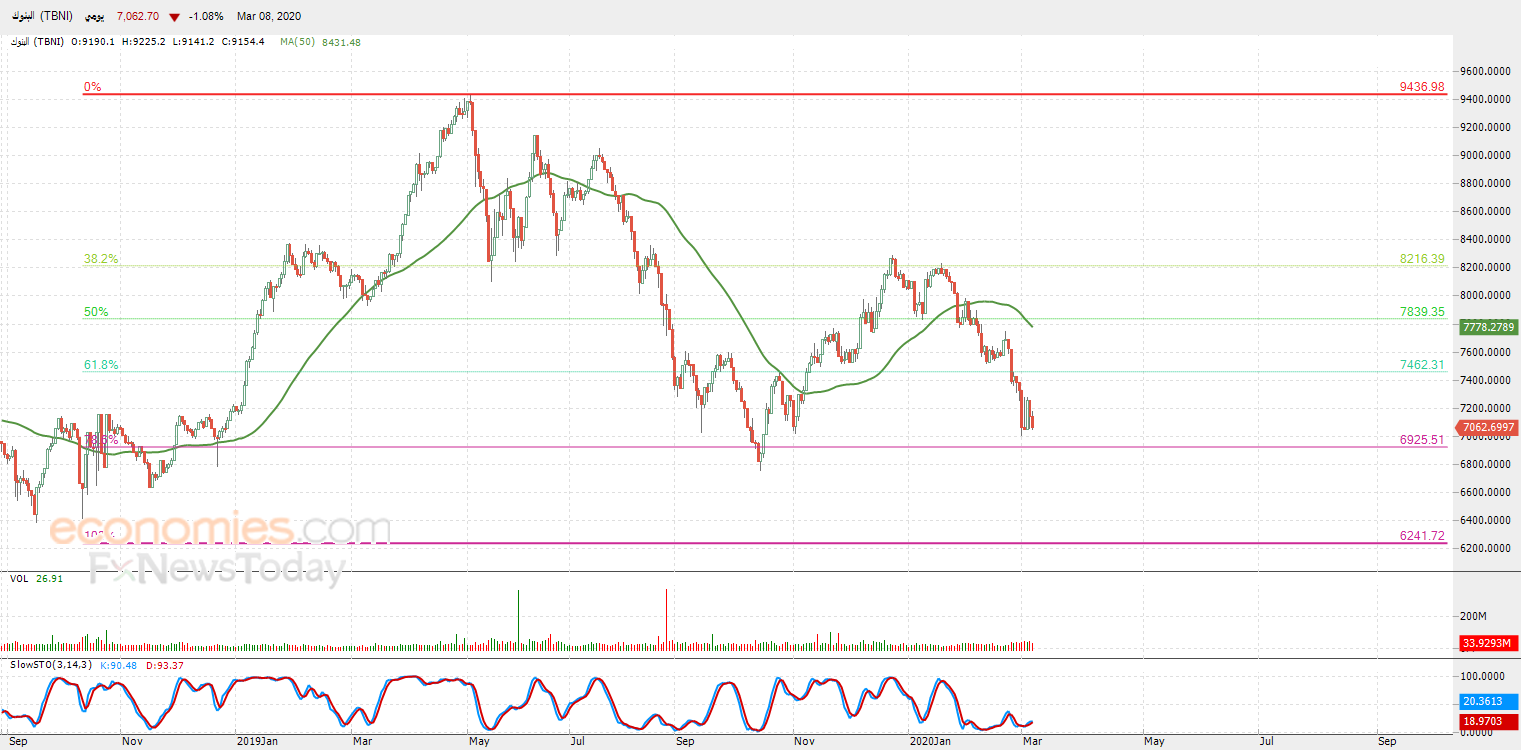This screenshot has width=1521, height=750.
Task: Click the Mar 08, 2020 date in header
Action: tap(269, 17)
